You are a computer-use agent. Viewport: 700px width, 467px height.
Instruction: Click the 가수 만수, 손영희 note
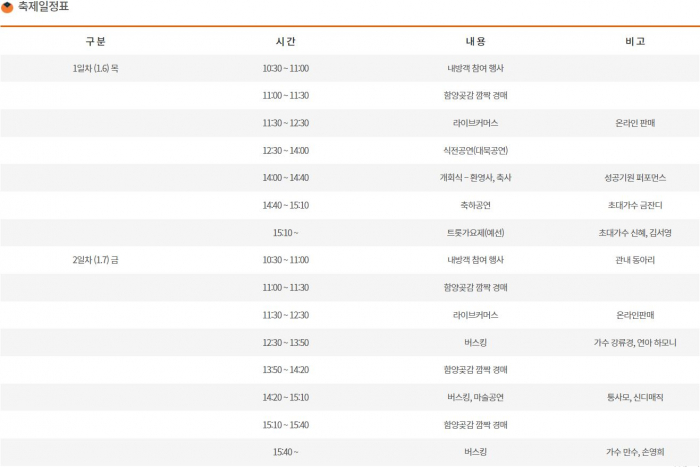[x=634, y=452]
